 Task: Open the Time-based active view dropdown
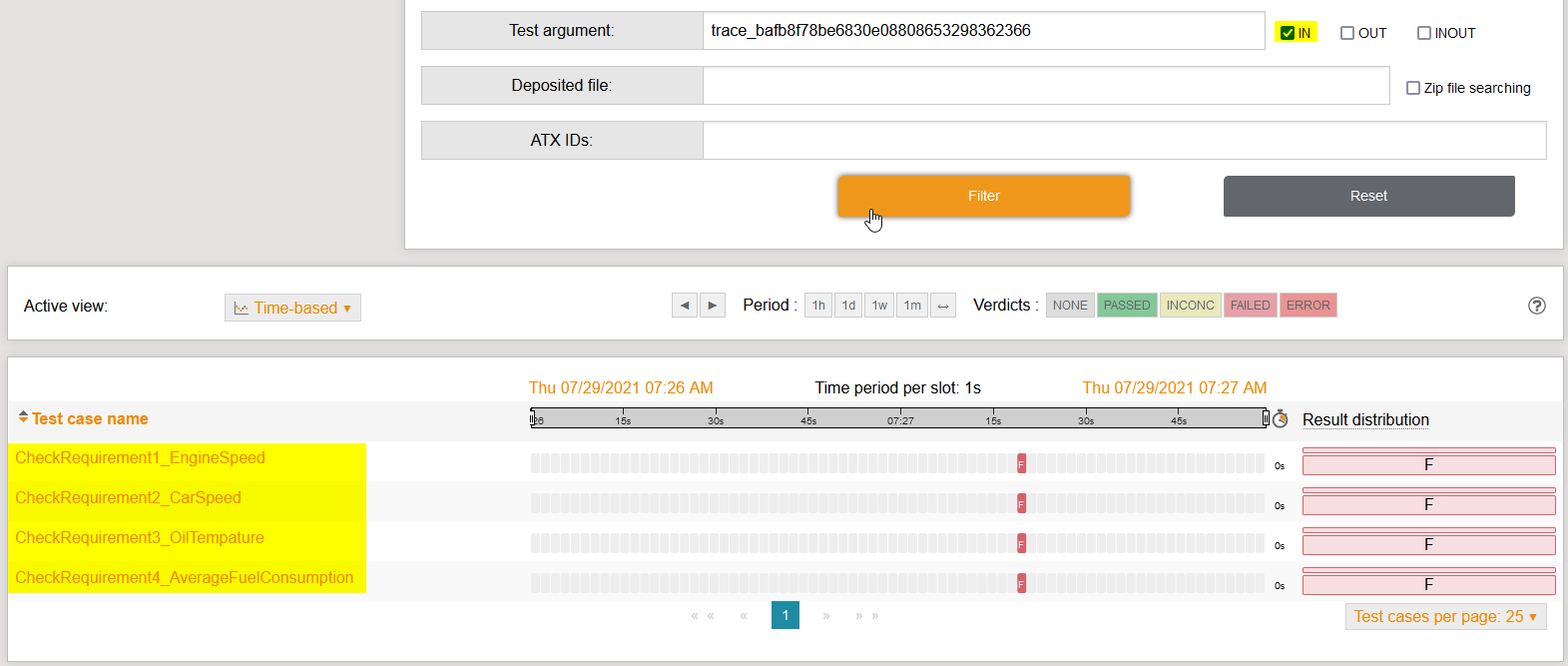pyautogui.click(x=292, y=308)
